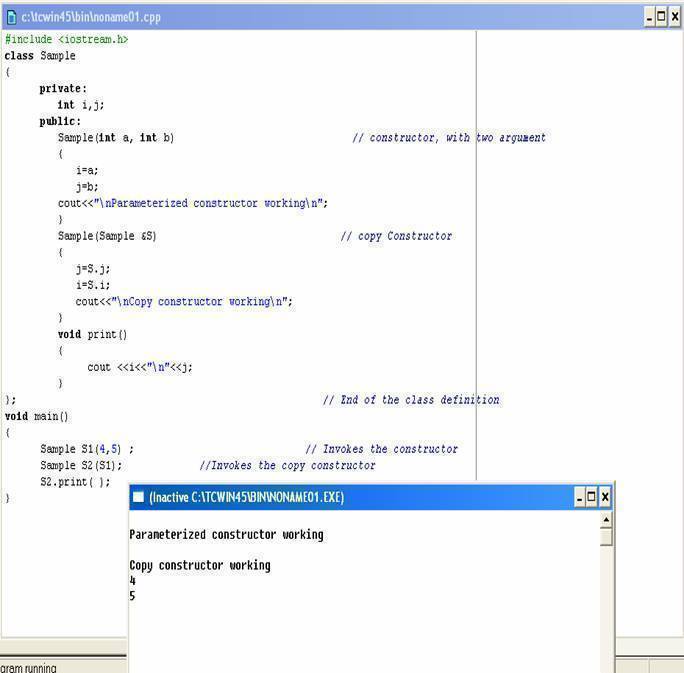The width and height of the screenshot is (684, 673).
Task: Click the output window vertical scrollbar thumb
Action: click(x=606, y=536)
